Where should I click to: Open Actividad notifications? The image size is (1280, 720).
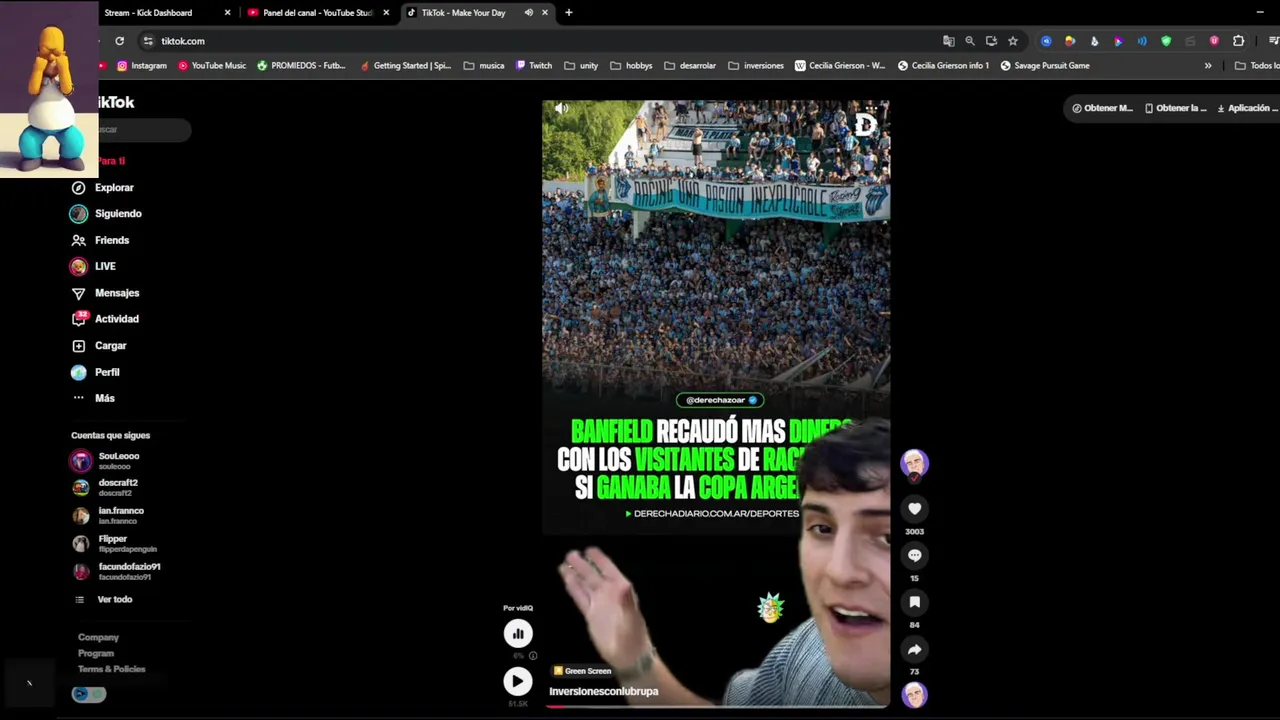tap(105, 319)
